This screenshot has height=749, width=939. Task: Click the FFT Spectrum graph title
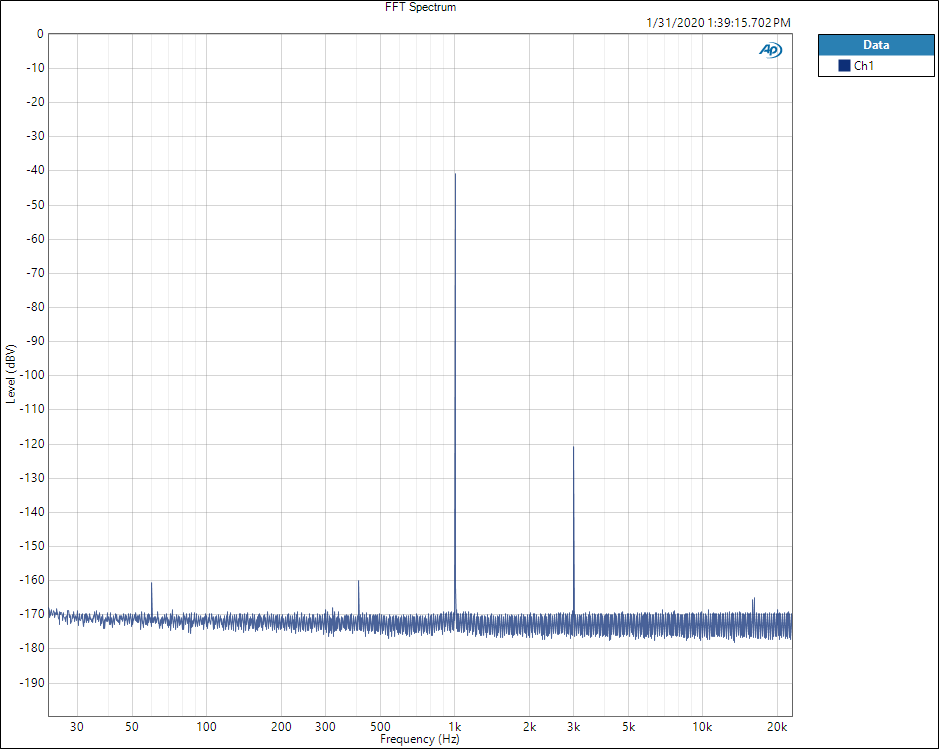(x=420, y=7)
